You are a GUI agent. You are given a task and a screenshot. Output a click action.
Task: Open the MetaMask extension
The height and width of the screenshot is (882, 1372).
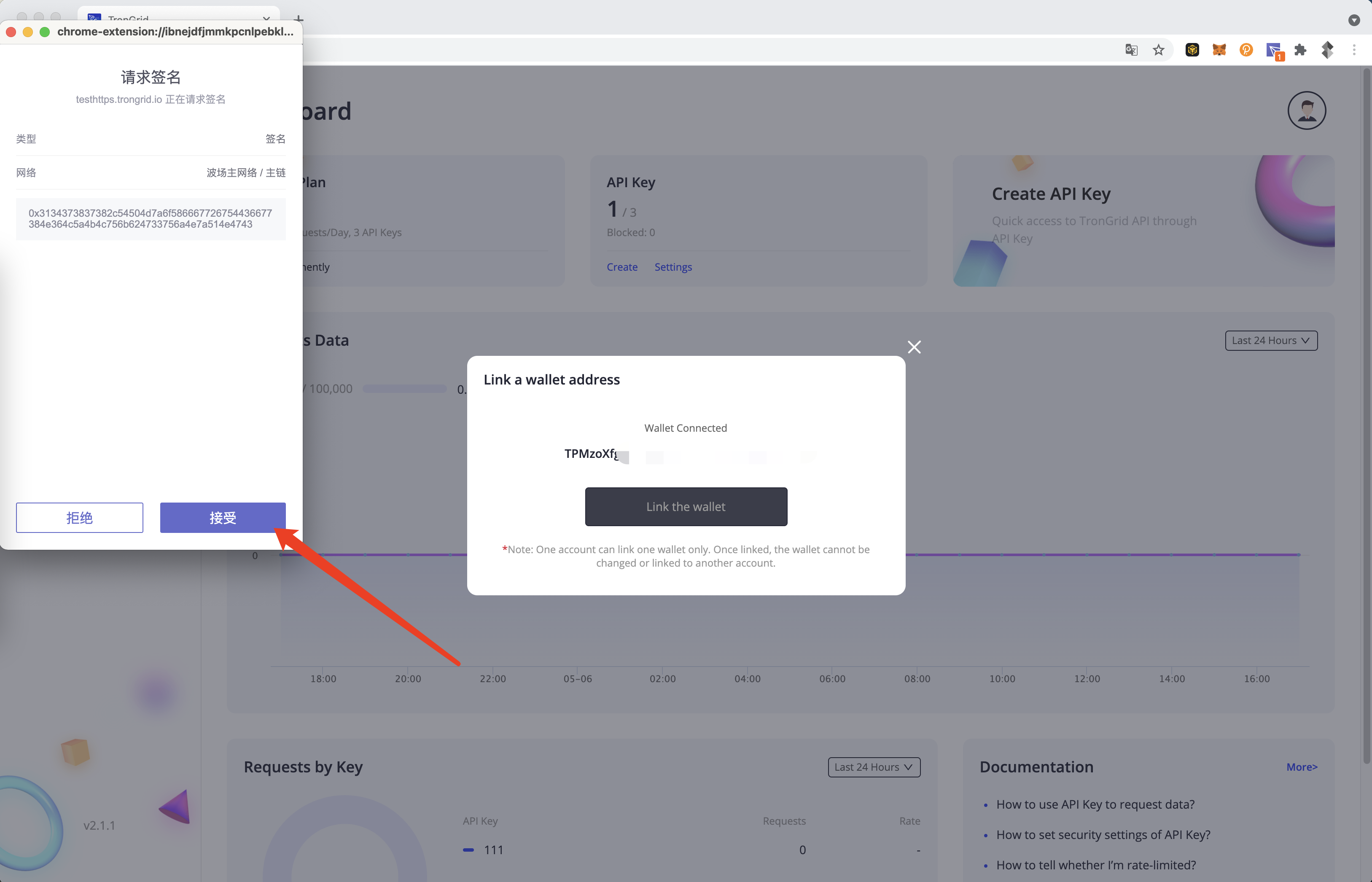click(1220, 50)
